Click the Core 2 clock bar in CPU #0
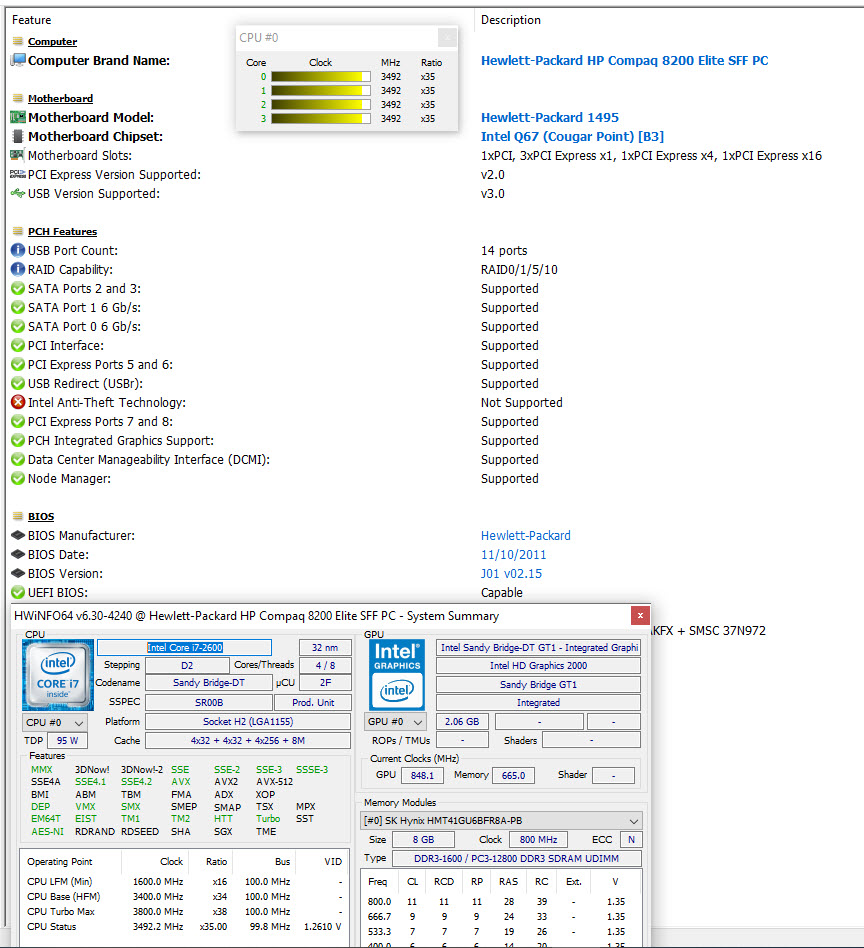Image resolution: width=864 pixels, height=948 pixels. [x=320, y=104]
